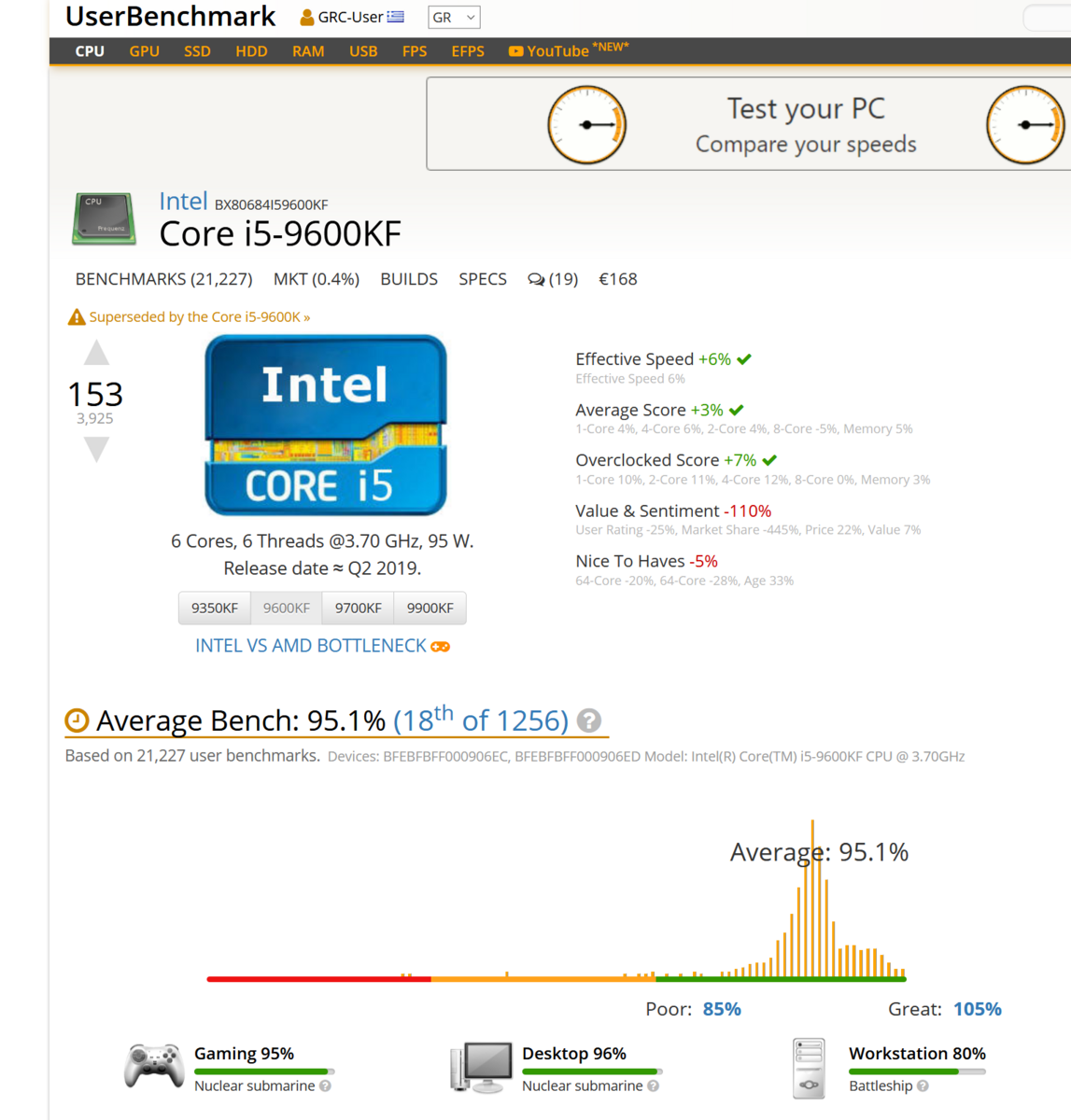Image resolution: width=1071 pixels, height=1120 pixels.
Task: Switch to the SSD tab
Action: click(197, 51)
